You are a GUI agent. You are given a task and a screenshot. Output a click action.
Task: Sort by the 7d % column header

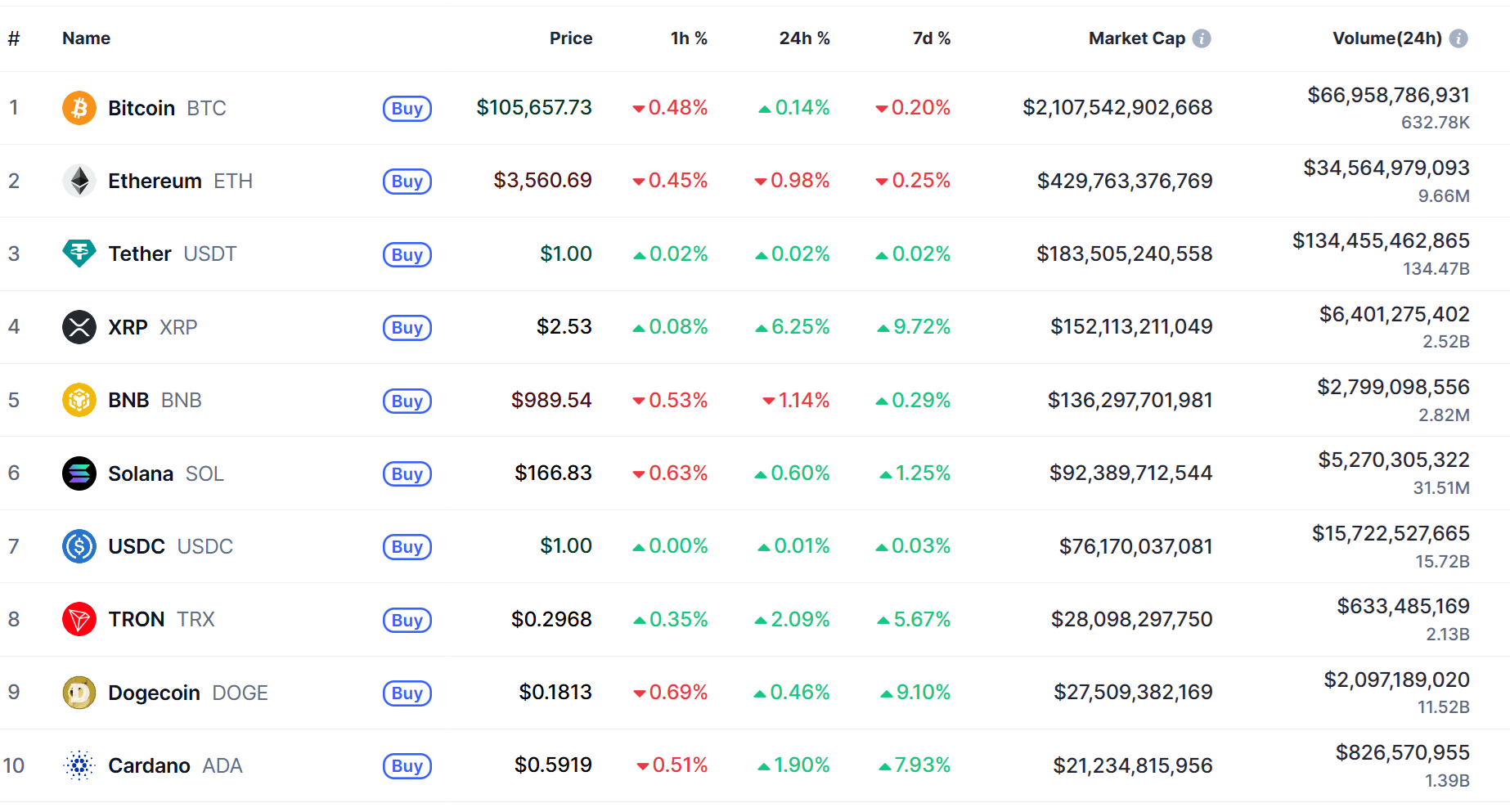point(932,38)
